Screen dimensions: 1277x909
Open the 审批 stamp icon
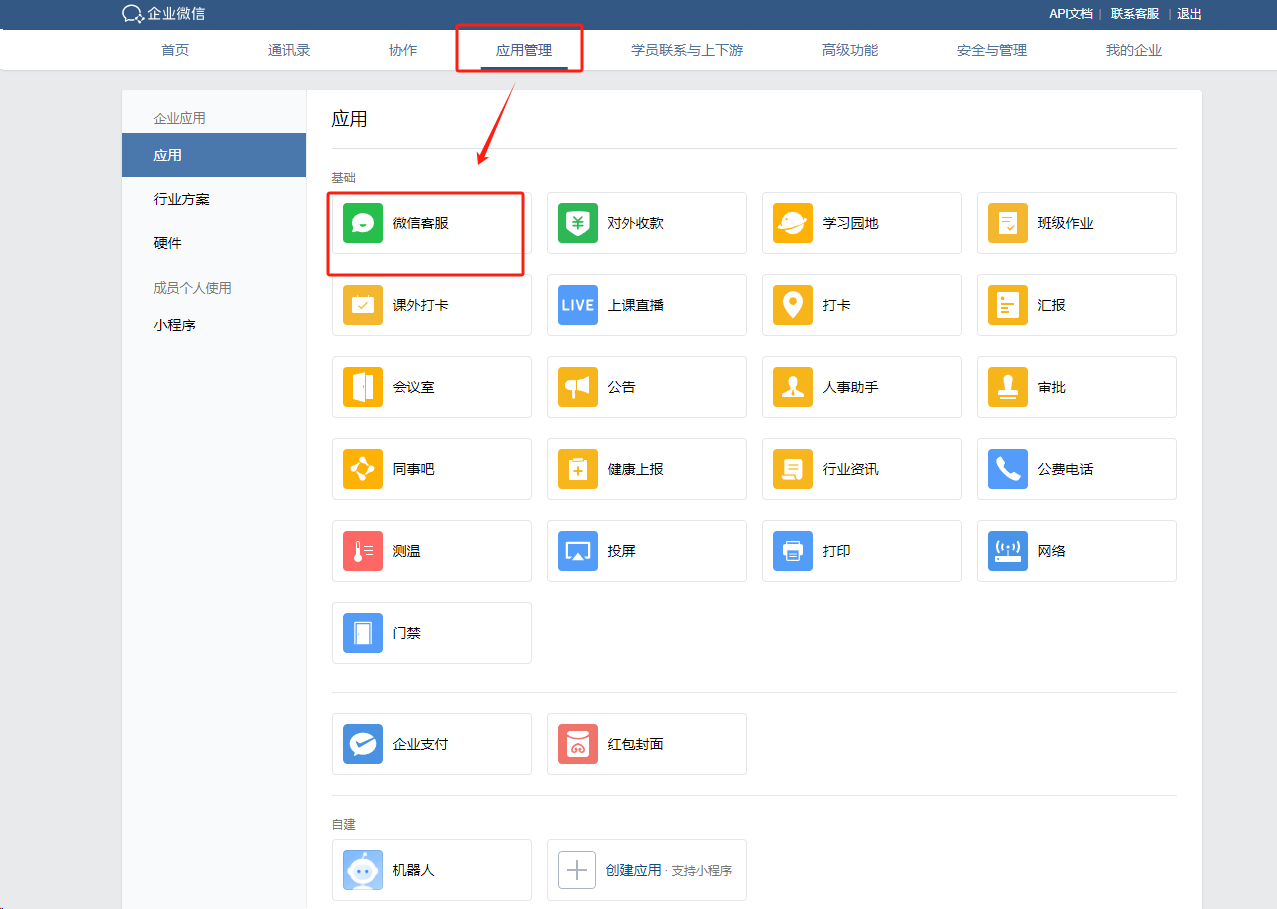click(1008, 387)
